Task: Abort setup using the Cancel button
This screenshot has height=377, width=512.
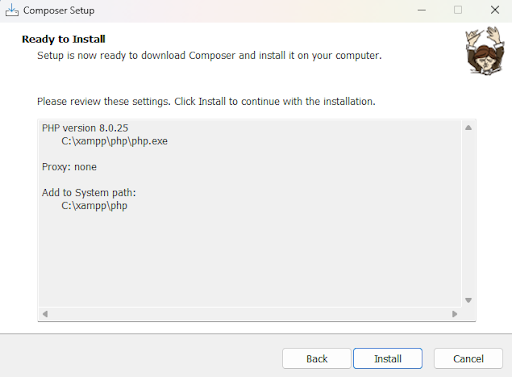Action: coord(468,359)
